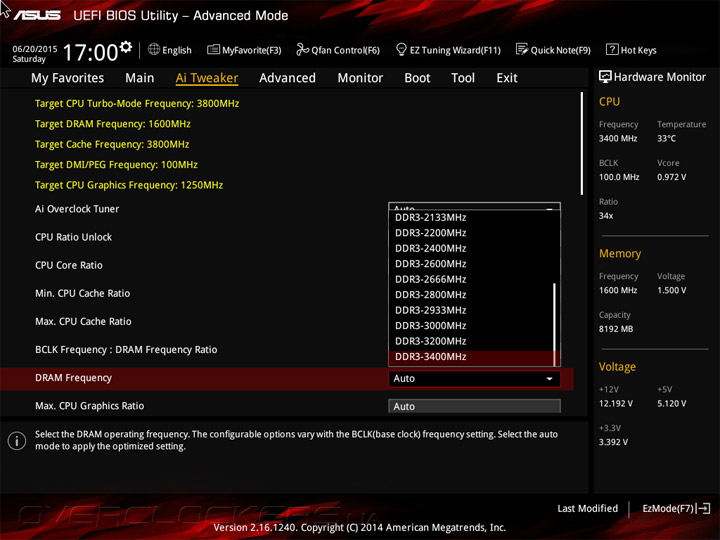
Task: Click the Hardware Monitor screen icon
Action: point(605,77)
